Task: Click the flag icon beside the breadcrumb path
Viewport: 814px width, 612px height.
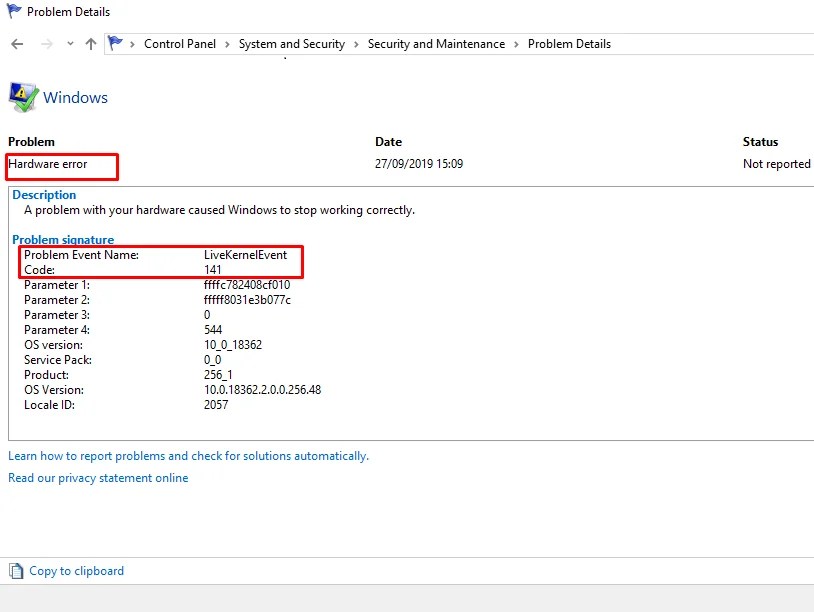Action: click(x=115, y=43)
